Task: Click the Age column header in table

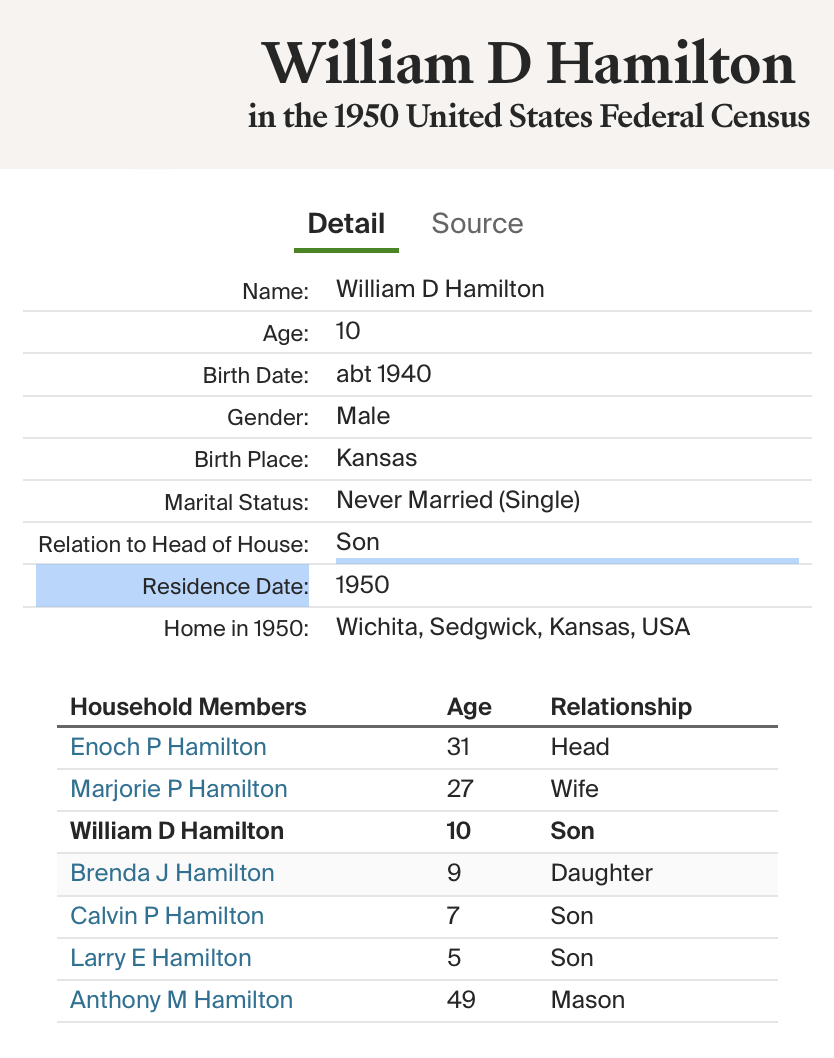Action: click(x=469, y=707)
